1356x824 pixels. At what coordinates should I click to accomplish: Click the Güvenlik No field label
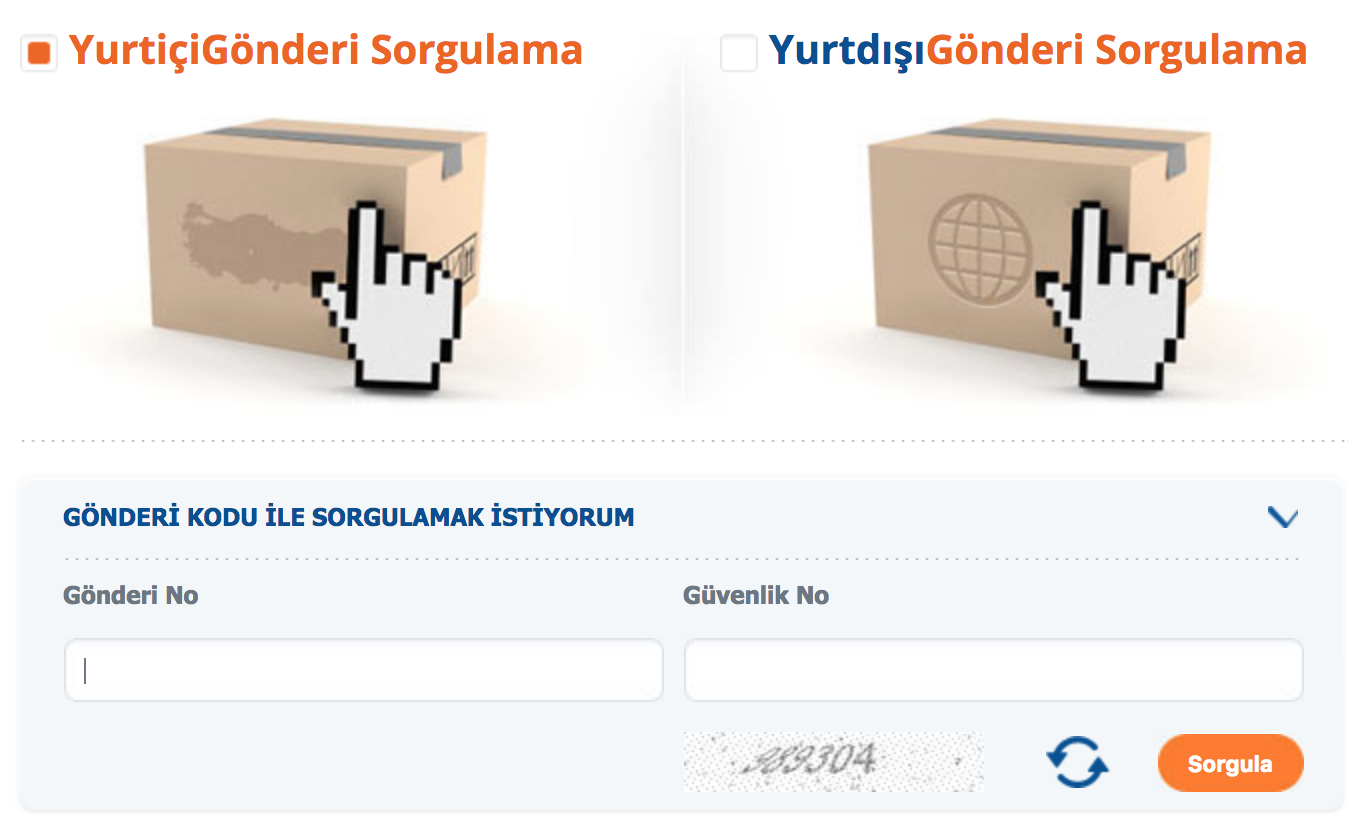point(756,595)
